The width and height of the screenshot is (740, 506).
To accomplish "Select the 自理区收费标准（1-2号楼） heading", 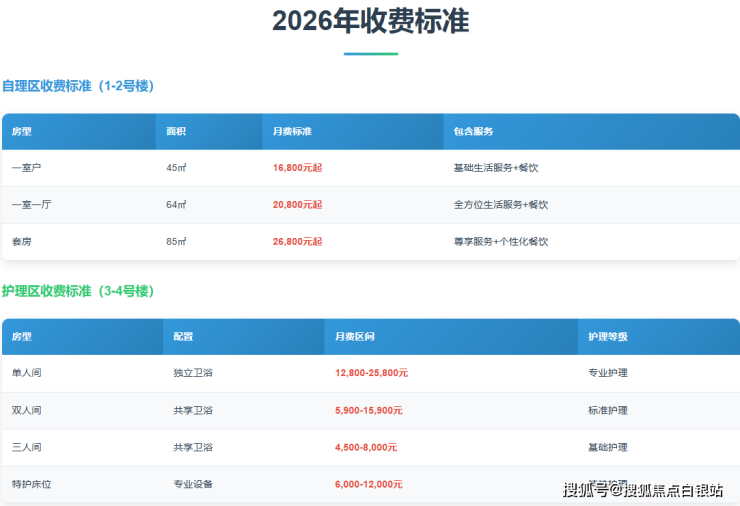I will pos(78,86).
